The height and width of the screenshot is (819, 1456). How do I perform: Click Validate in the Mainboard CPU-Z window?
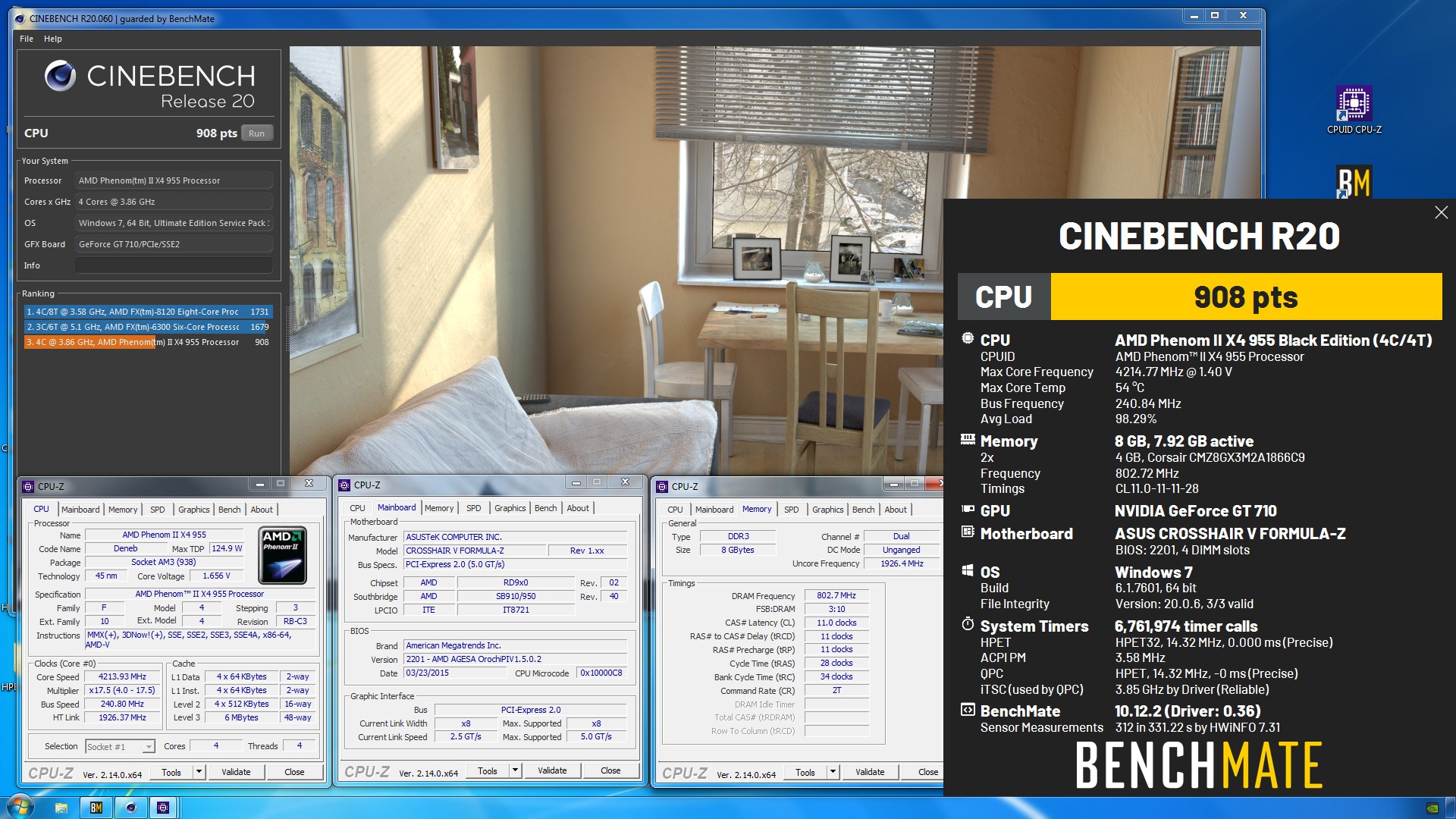pyautogui.click(x=552, y=770)
